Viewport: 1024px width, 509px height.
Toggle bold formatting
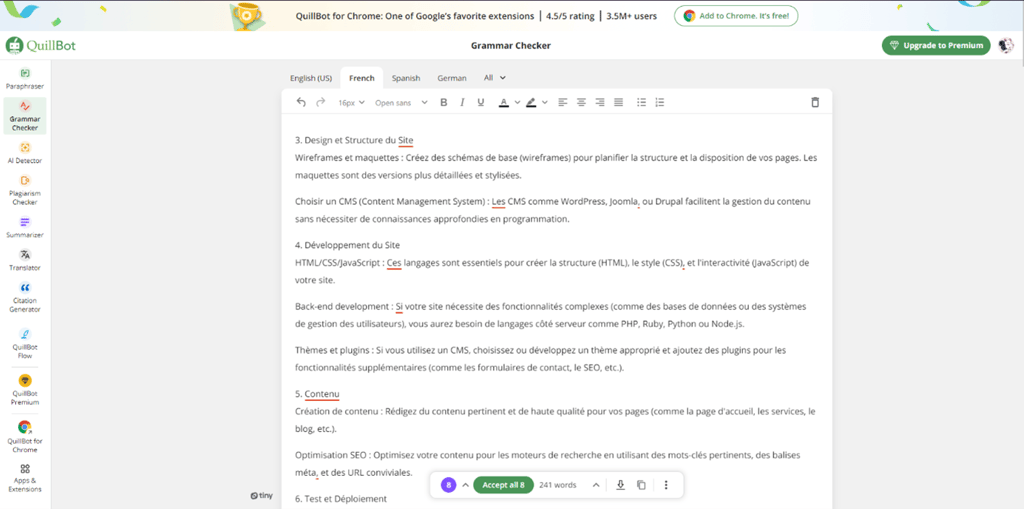click(443, 103)
